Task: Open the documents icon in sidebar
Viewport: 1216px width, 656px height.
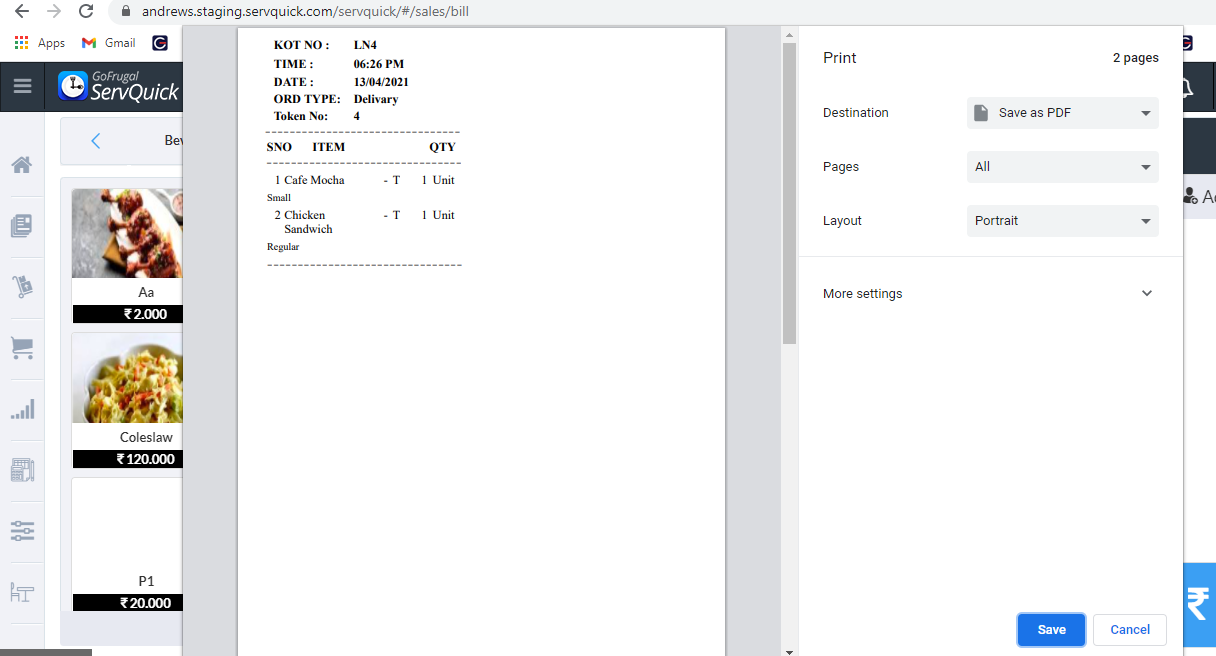Action: click(22, 226)
